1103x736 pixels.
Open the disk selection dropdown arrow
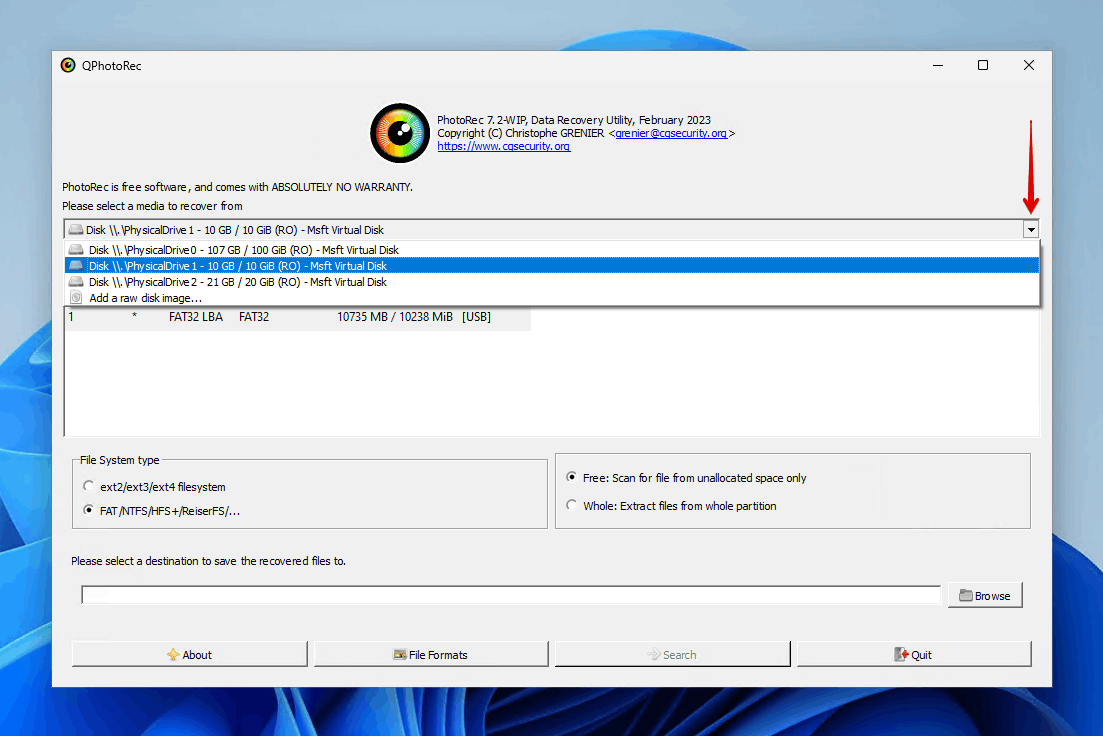coord(1031,229)
